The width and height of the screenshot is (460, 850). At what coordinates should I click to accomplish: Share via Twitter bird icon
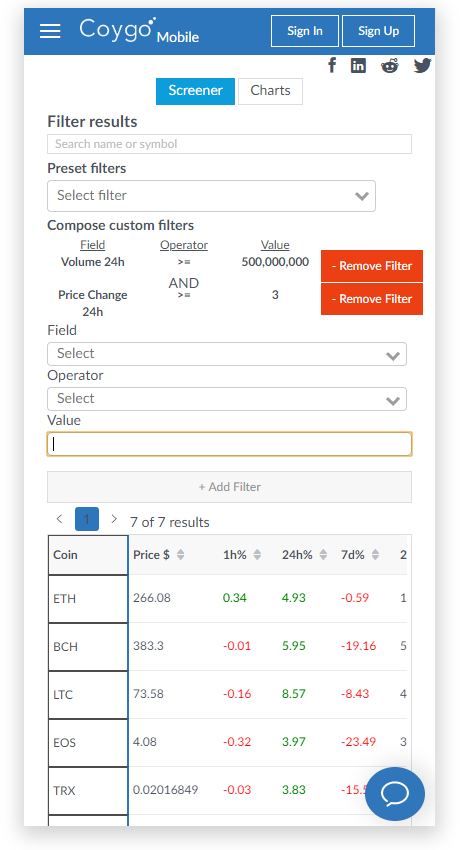422,66
